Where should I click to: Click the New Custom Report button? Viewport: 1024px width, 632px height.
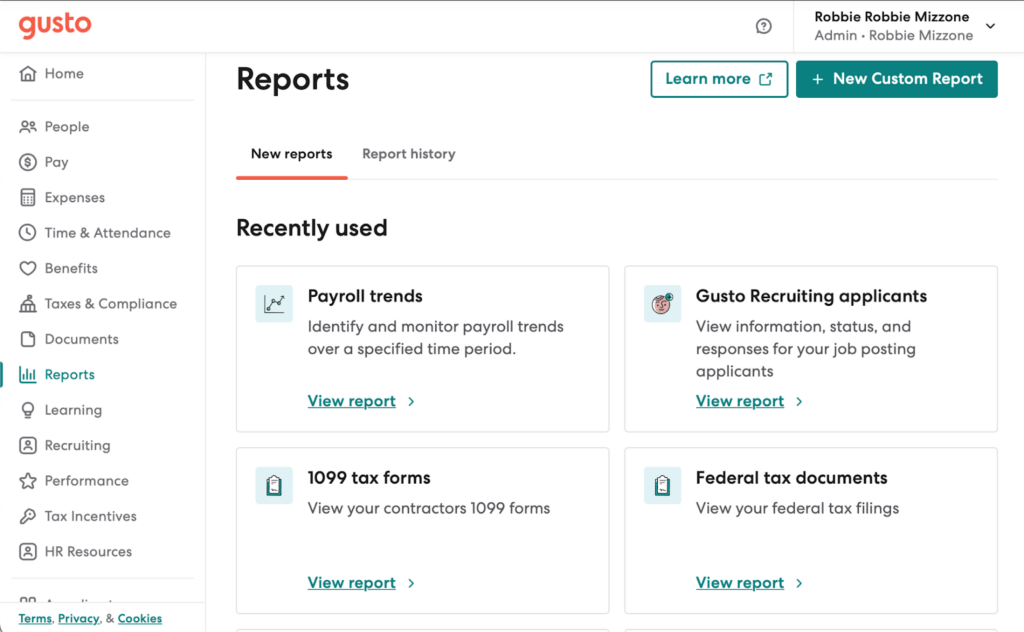click(x=896, y=78)
